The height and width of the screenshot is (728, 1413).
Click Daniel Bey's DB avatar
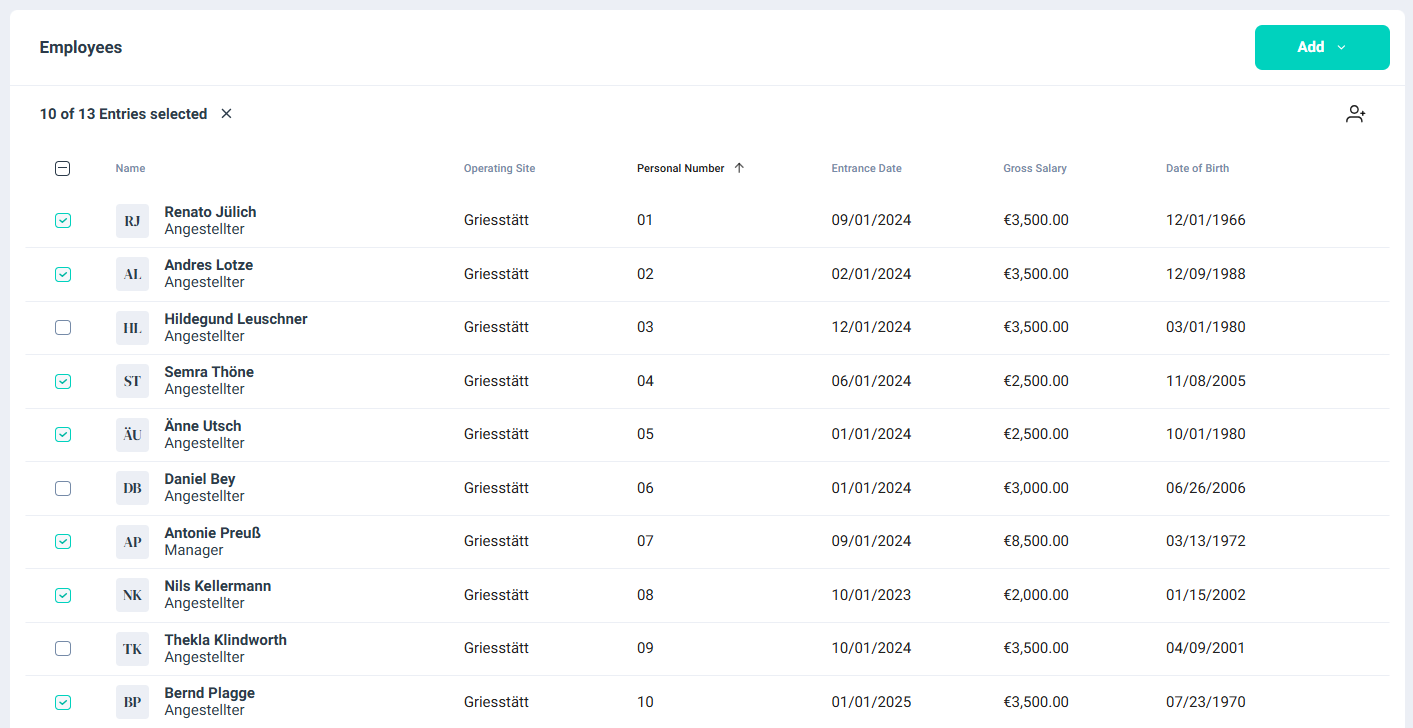click(132, 488)
